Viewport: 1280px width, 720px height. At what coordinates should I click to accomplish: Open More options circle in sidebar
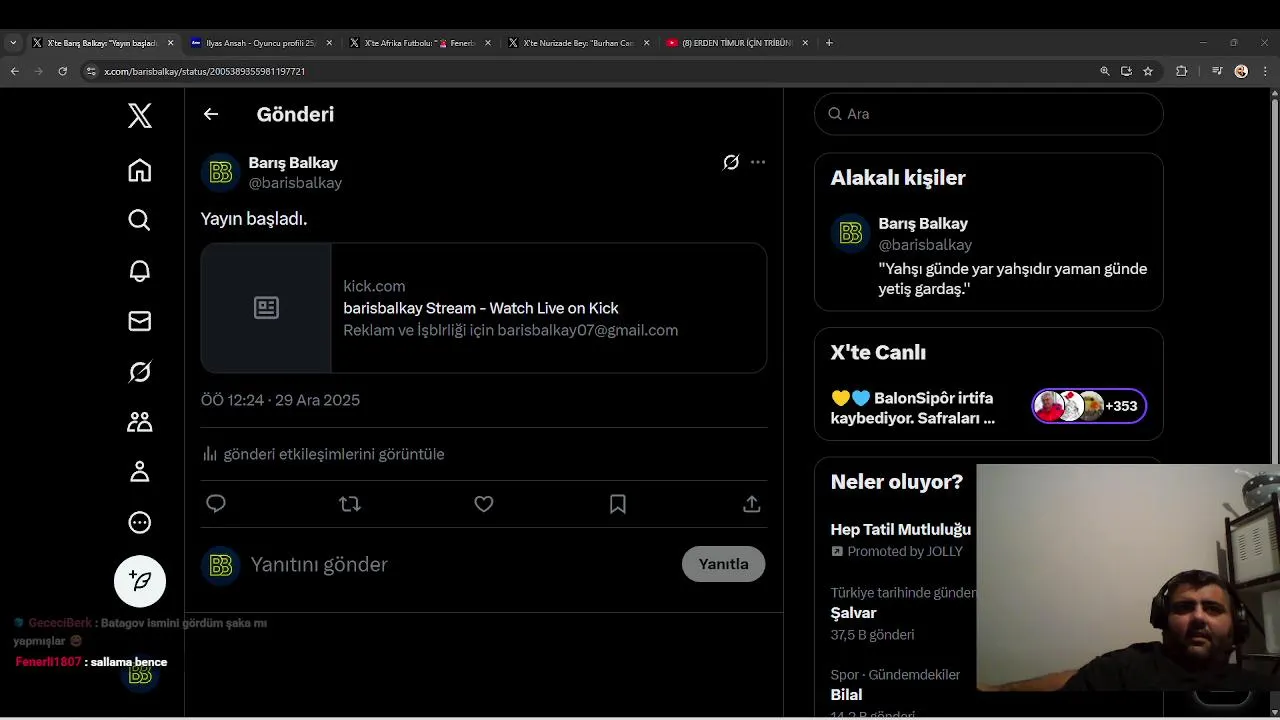click(x=140, y=522)
